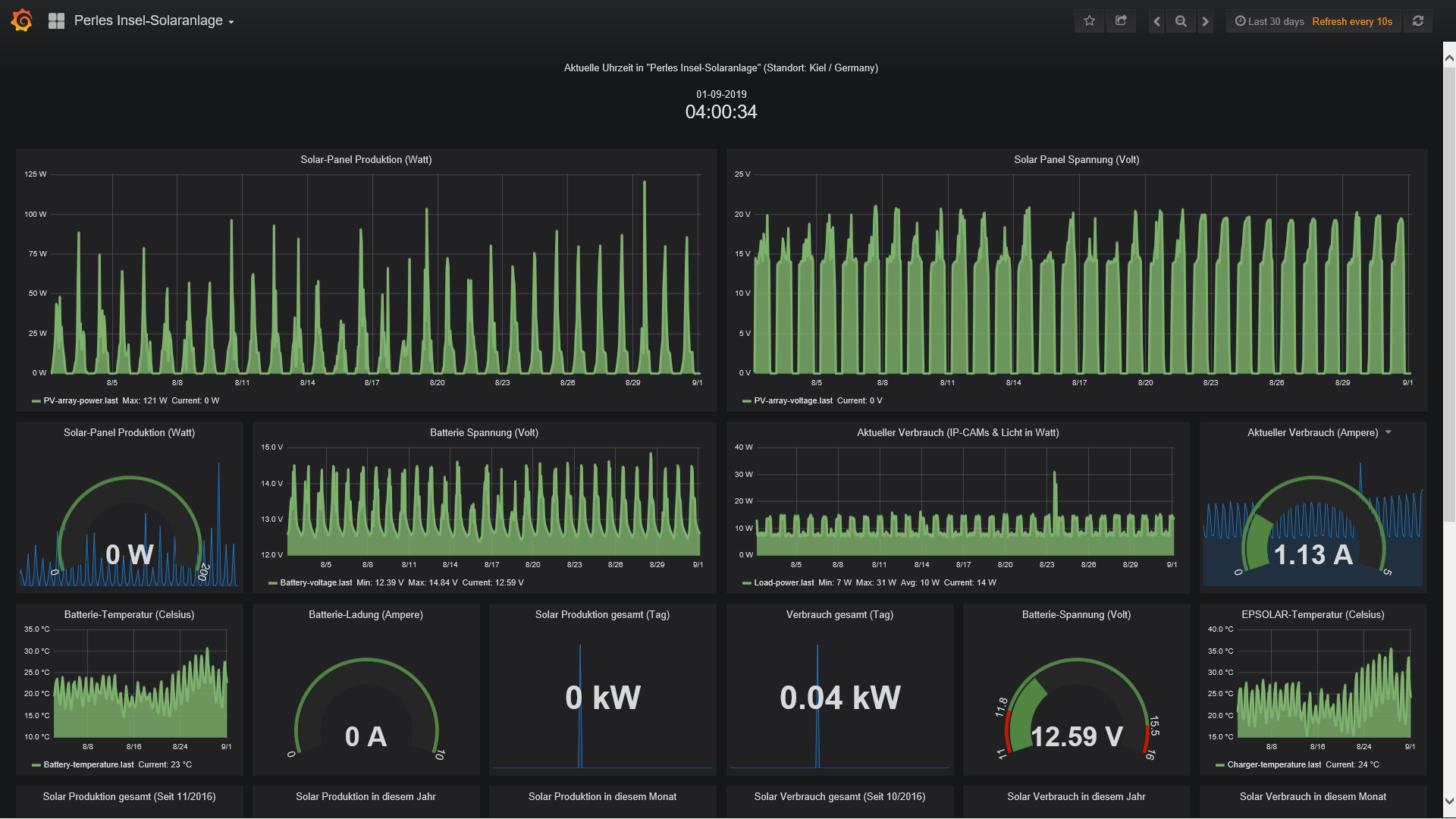Zoom out time range magnifier
The image size is (1456, 819).
tap(1181, 21)
